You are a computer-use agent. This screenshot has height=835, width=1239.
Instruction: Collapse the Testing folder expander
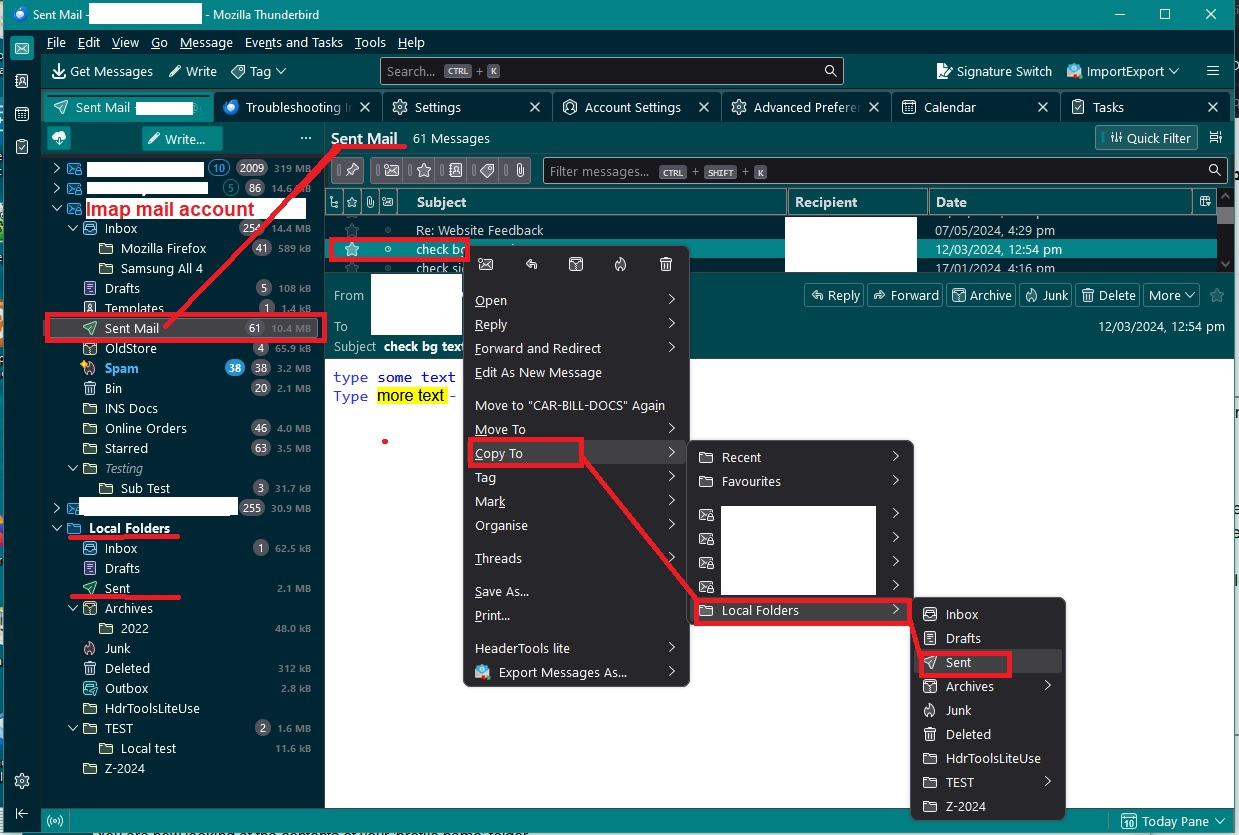point(73,468)
